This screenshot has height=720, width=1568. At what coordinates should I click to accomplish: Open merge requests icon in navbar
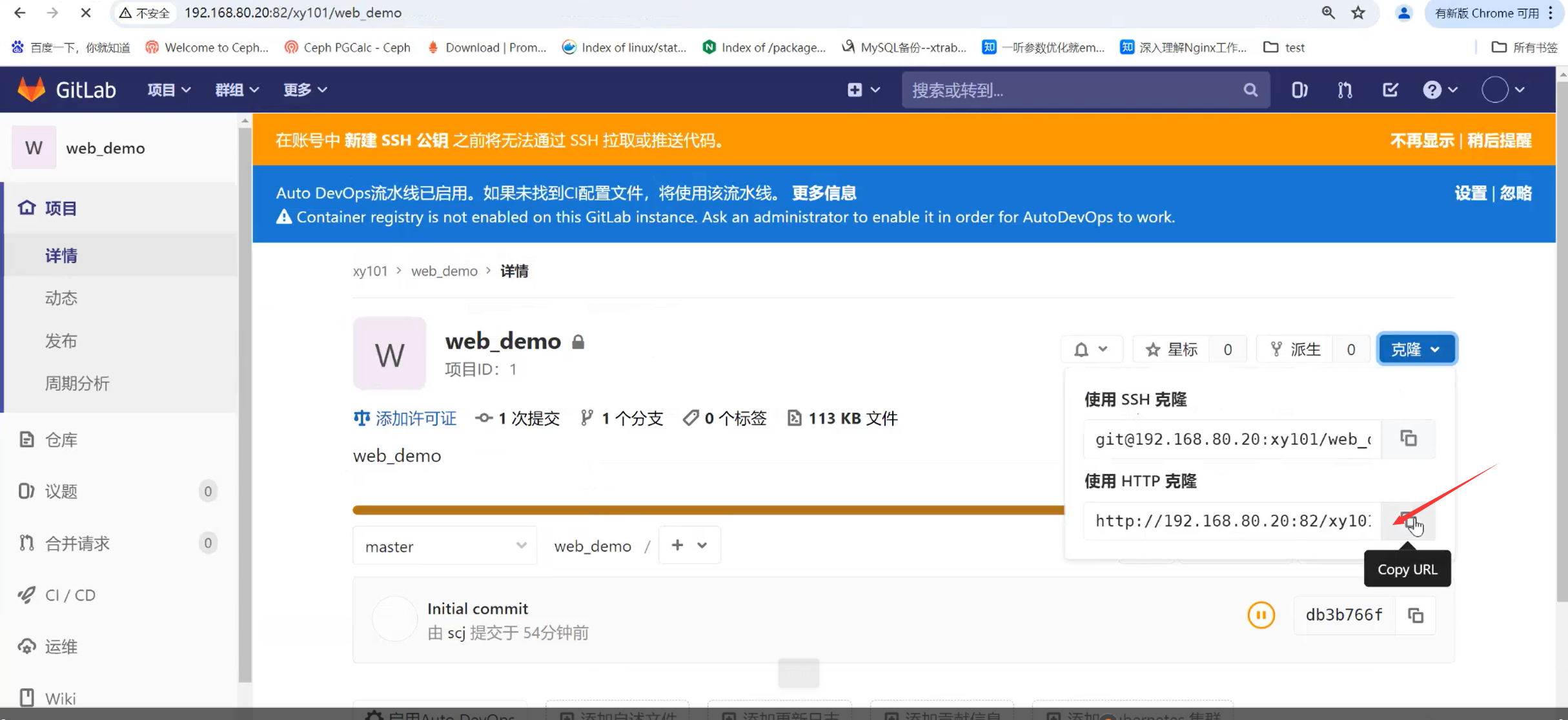pyautogui.click(x=1345, y=90)
